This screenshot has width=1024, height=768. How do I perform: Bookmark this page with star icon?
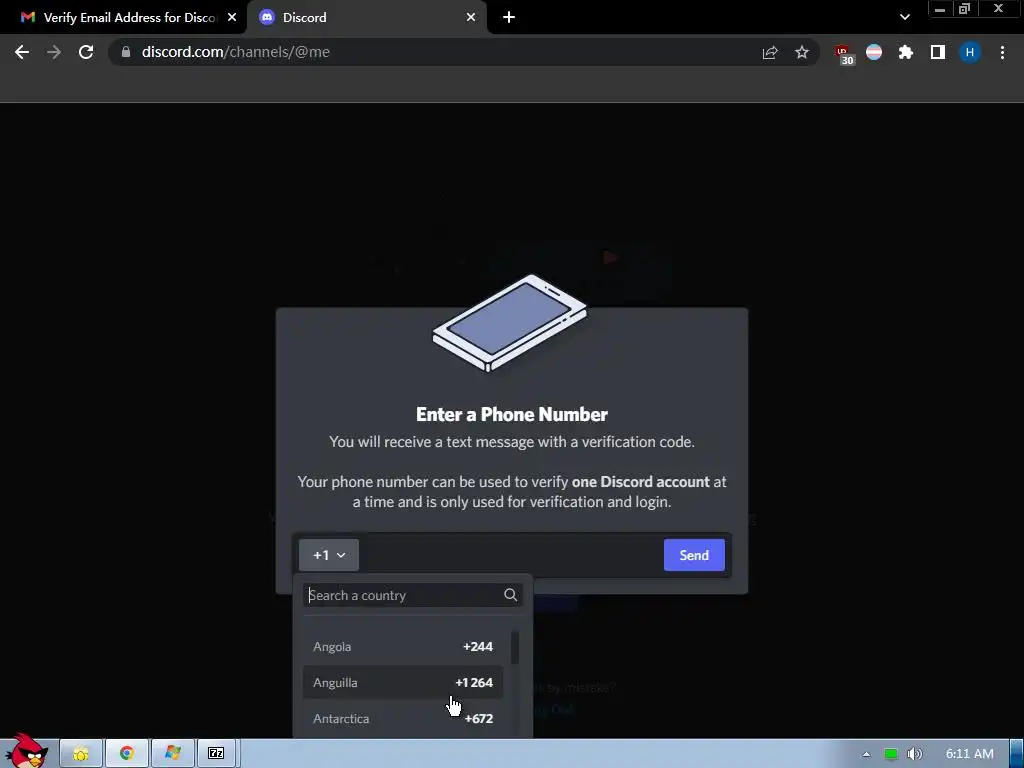802,52
